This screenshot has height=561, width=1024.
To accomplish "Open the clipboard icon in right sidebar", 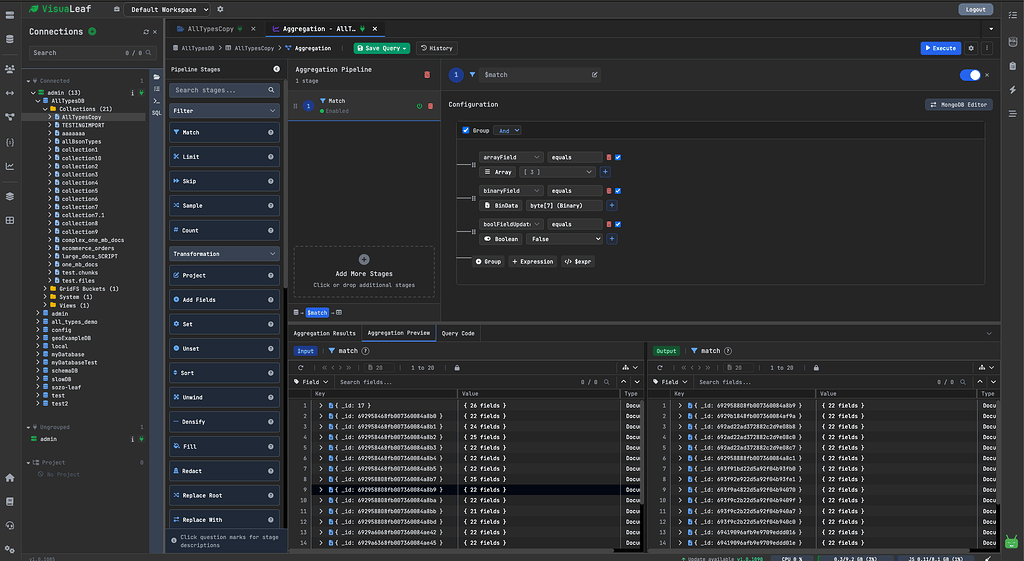I will pyautogui.click(x=1012, y=66).
